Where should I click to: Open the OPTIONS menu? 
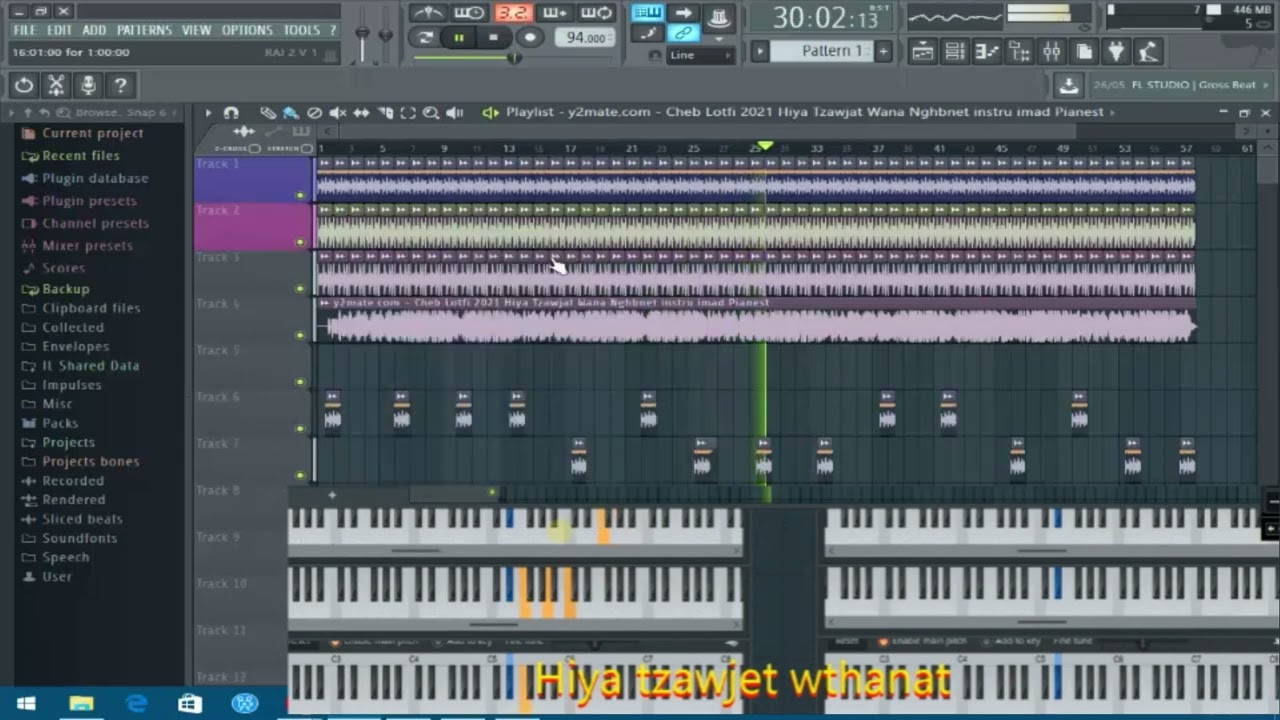tap(247, 30)
